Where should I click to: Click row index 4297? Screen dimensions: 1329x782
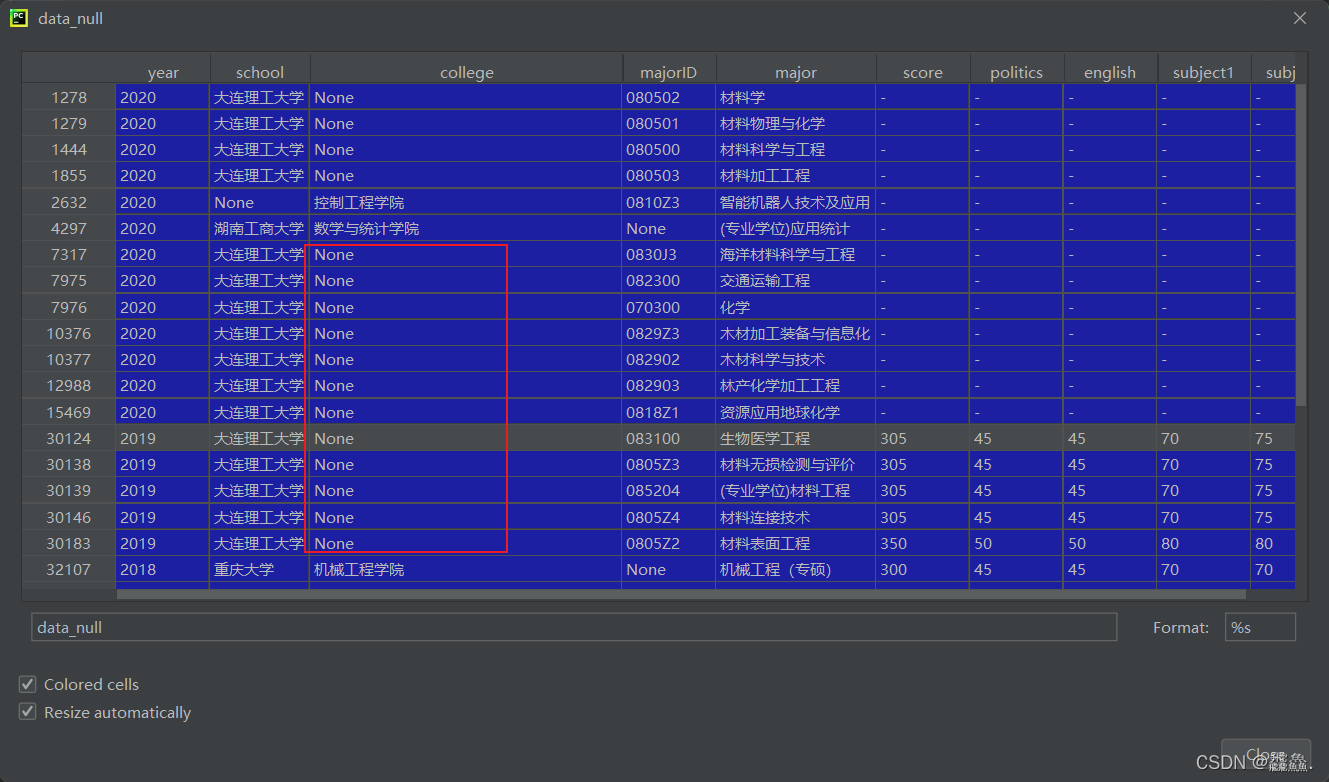69,228
